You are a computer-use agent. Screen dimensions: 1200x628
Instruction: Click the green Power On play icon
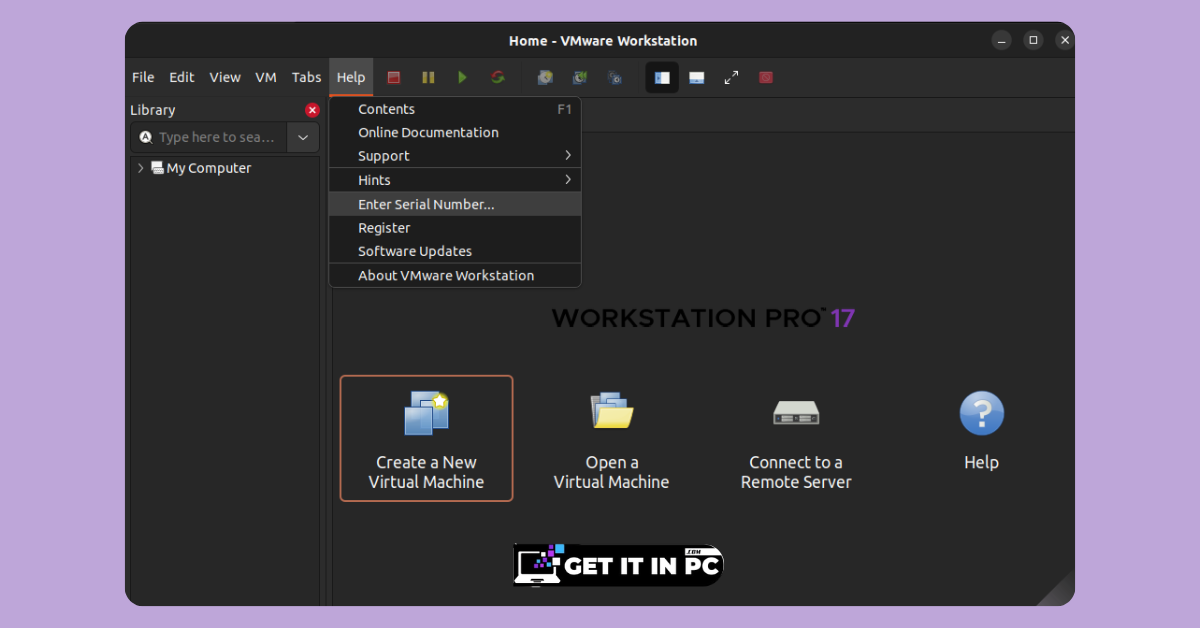(462, 77)
